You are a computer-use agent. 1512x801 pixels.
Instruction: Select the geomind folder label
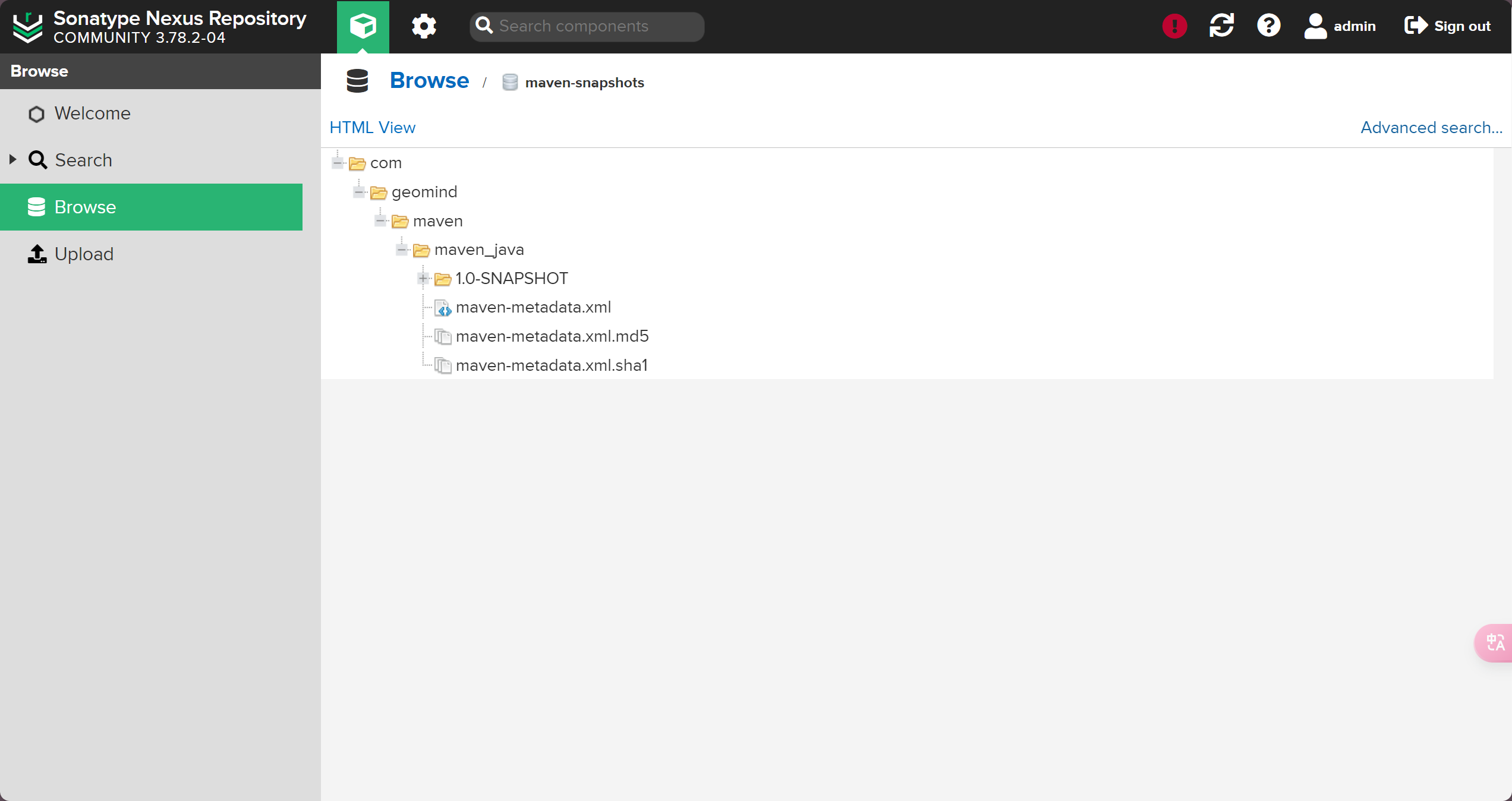coord(424,192)
